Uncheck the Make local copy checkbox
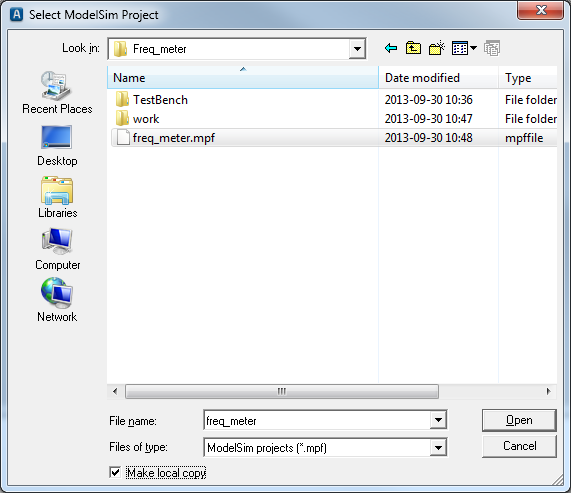 (x=115, y=473)
